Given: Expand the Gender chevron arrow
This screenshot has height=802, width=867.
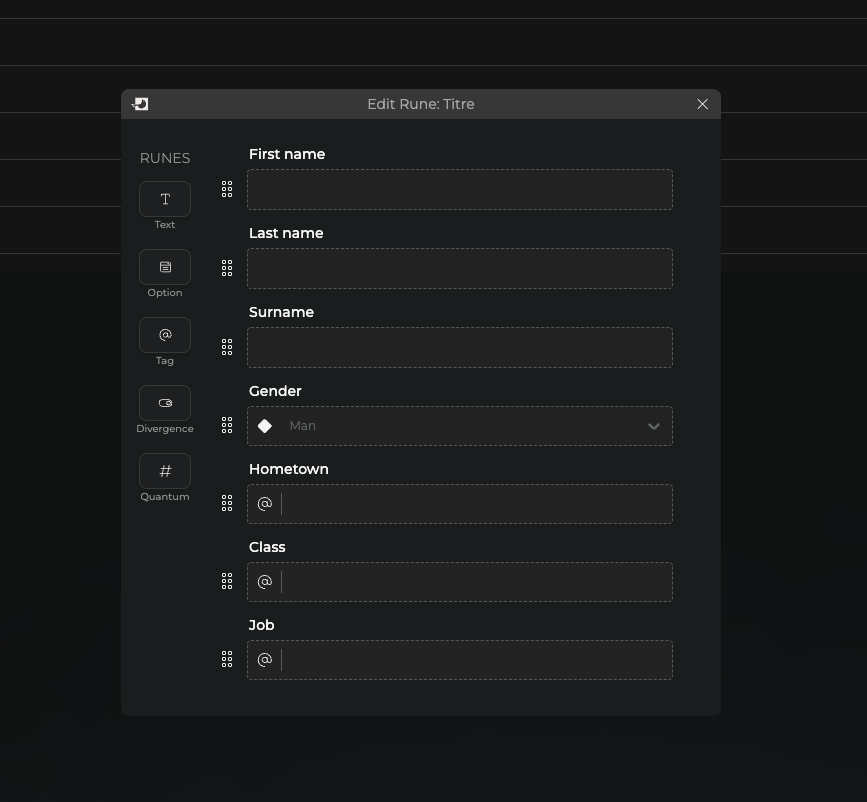Looking at the screenshot, I should point(654,426).
